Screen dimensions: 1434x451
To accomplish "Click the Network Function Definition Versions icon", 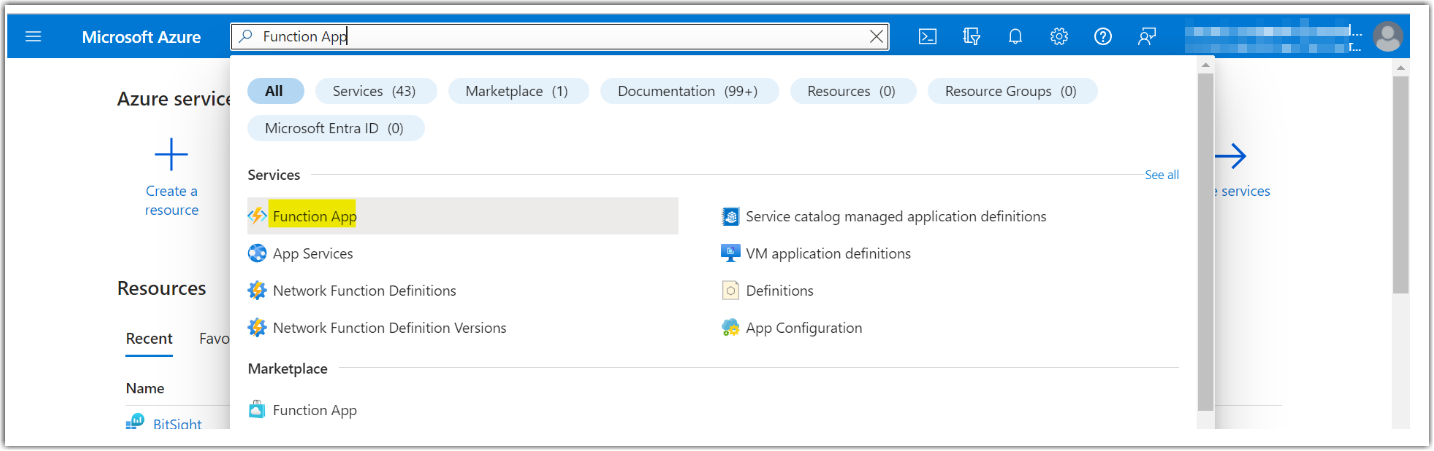I will click(x=257, y=328).
